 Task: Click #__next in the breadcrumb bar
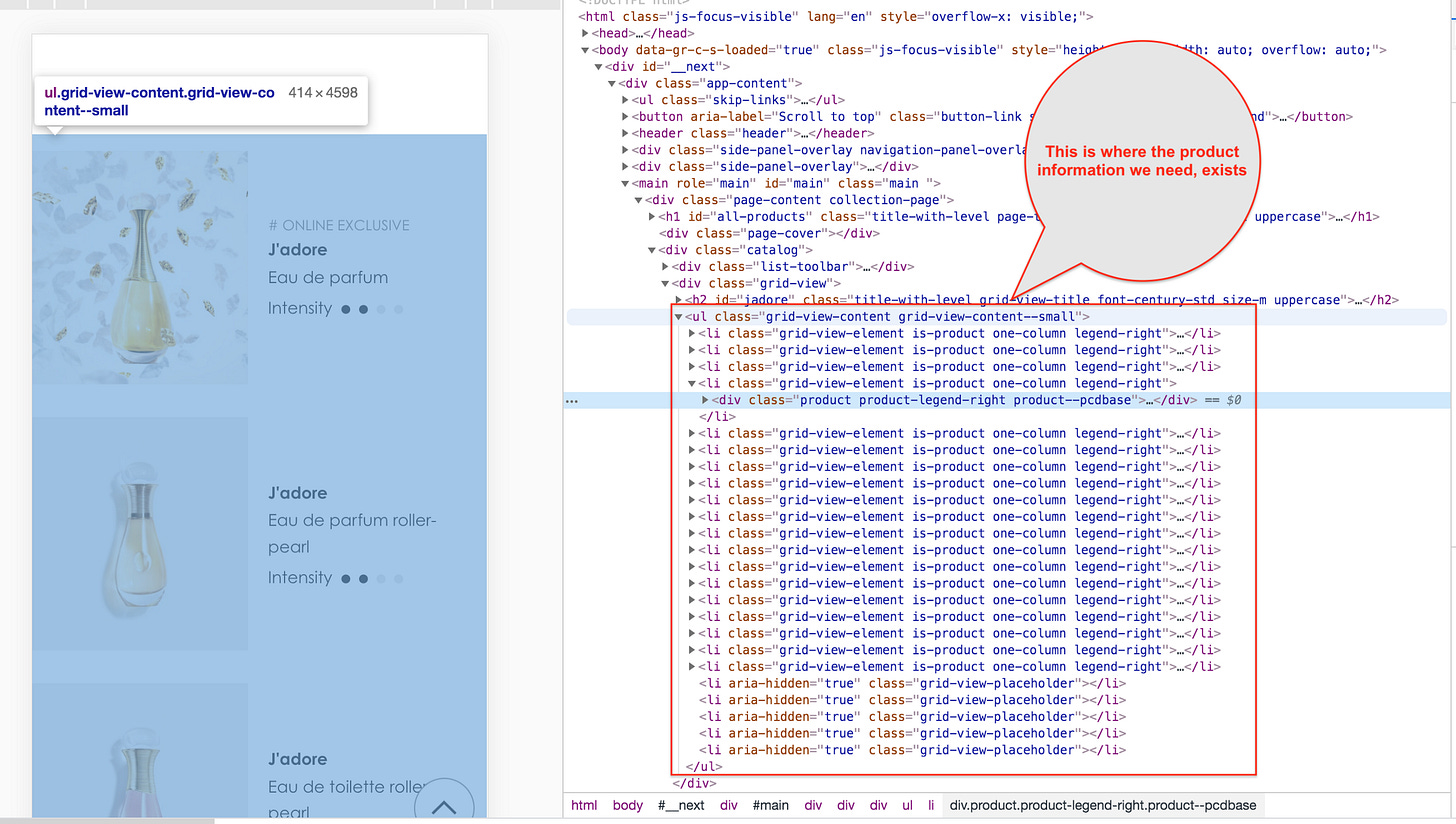coord(681,805)
